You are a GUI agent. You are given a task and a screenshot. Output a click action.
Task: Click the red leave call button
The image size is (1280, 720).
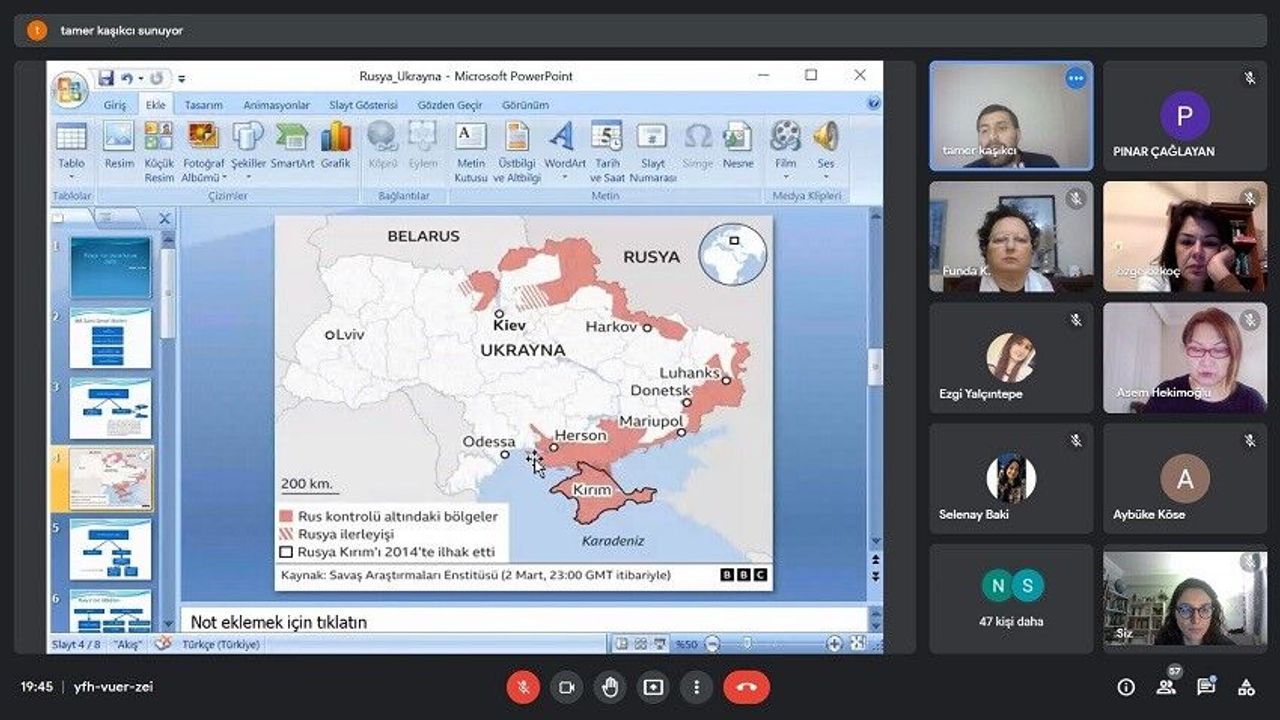(746, 687)
